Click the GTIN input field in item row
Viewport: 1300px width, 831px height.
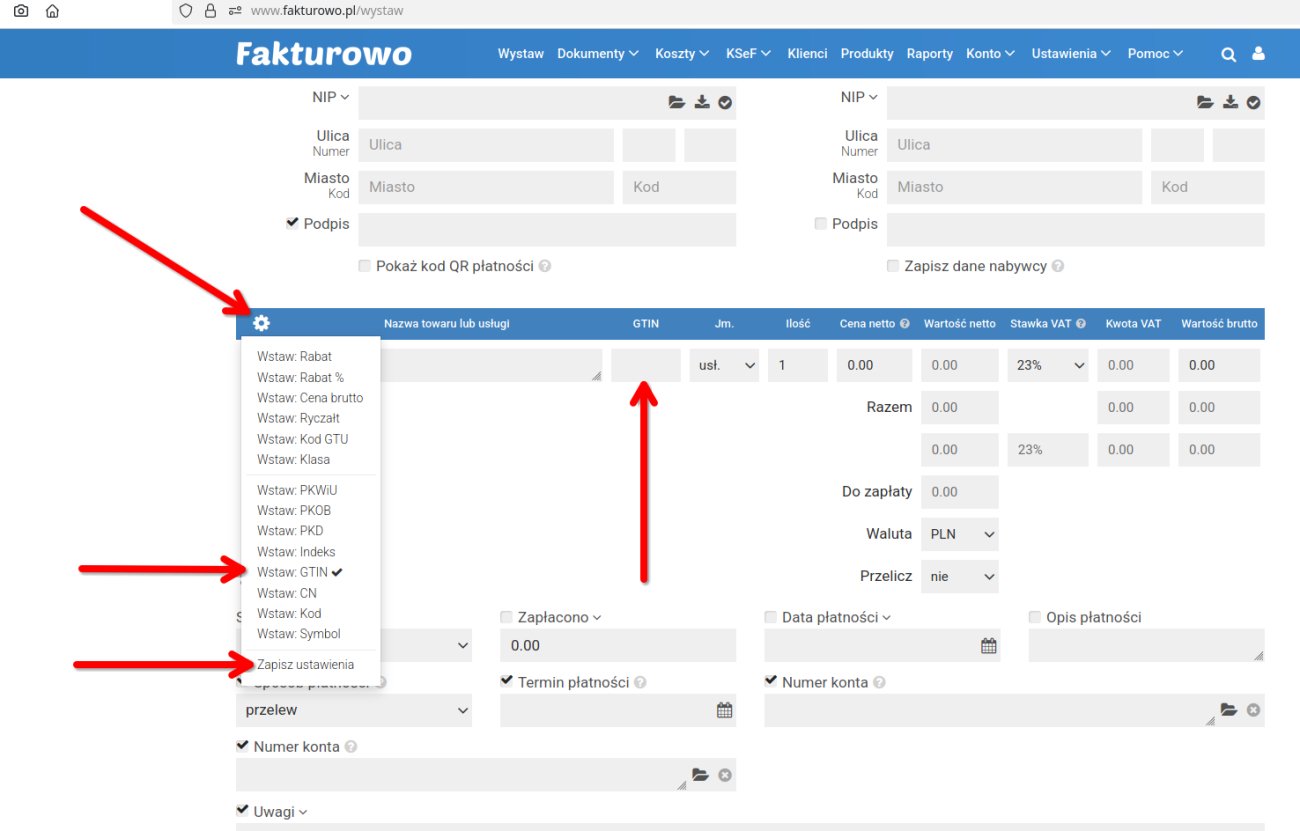(645, 366)
